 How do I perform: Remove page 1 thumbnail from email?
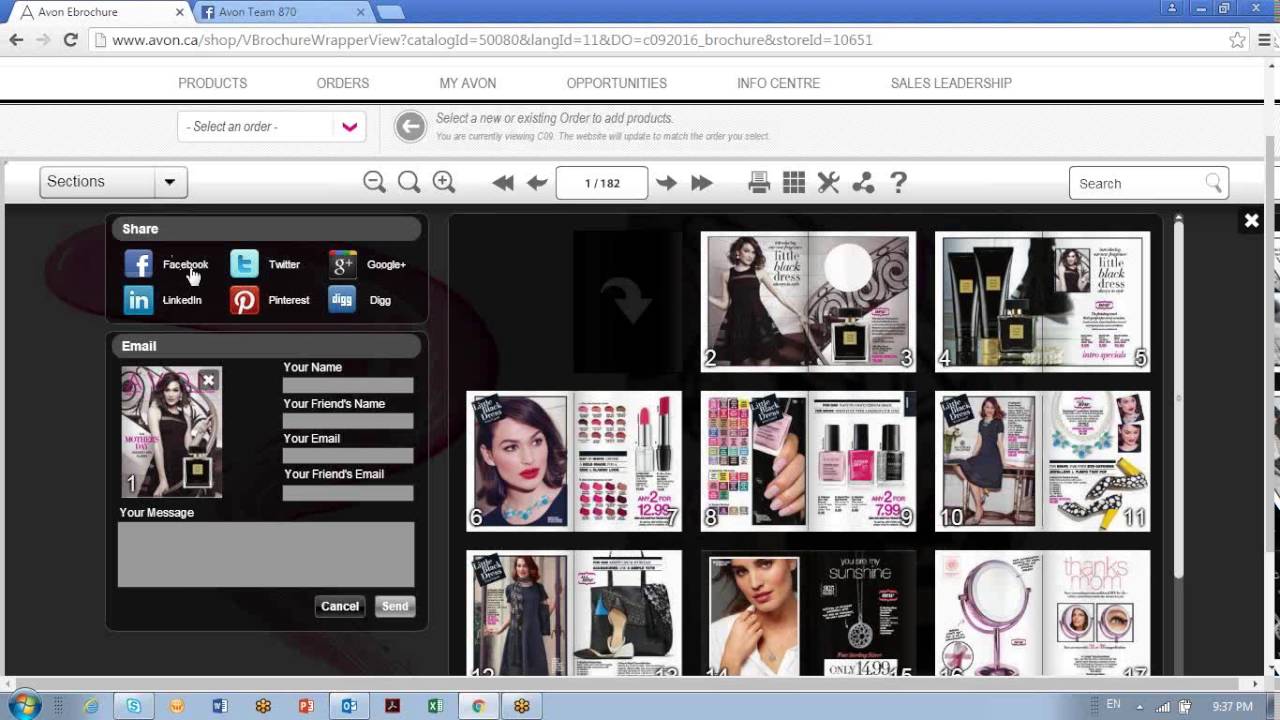pos(208,380)
